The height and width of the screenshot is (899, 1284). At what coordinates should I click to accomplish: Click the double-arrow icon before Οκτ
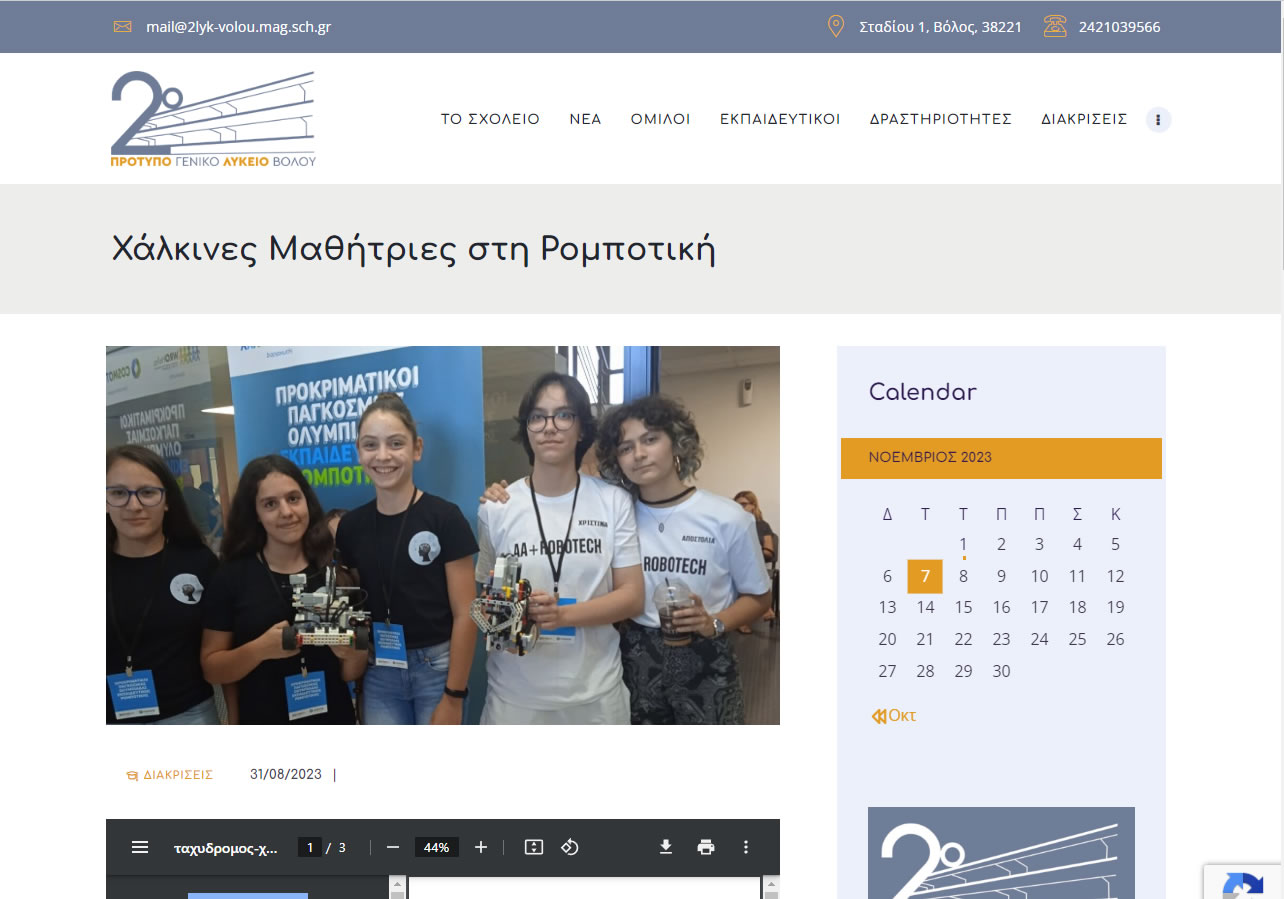[x=878, y=716]
